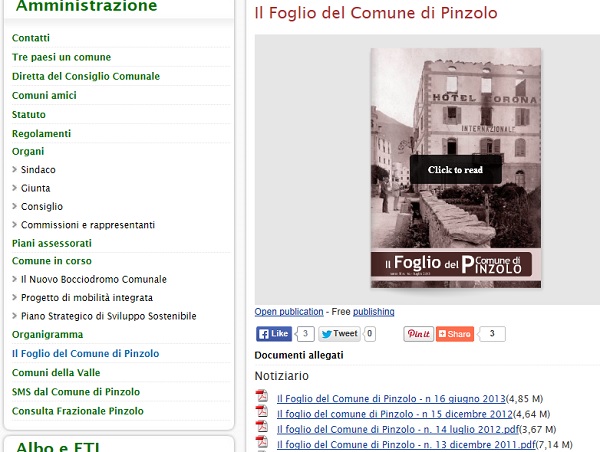The height and width of the screenshot is (452, 600).
Task: Click the Pinterest Pin it button
Action: (x=418, y=334)
